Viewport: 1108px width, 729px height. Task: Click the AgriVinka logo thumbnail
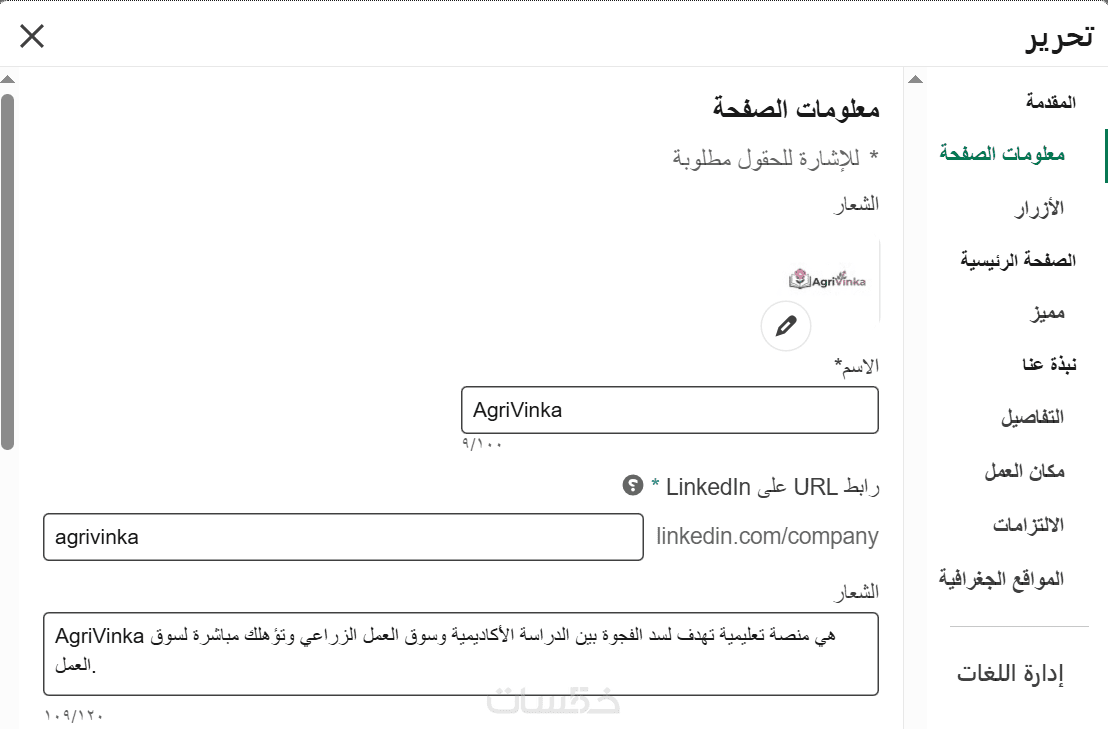tap(827, 280)
